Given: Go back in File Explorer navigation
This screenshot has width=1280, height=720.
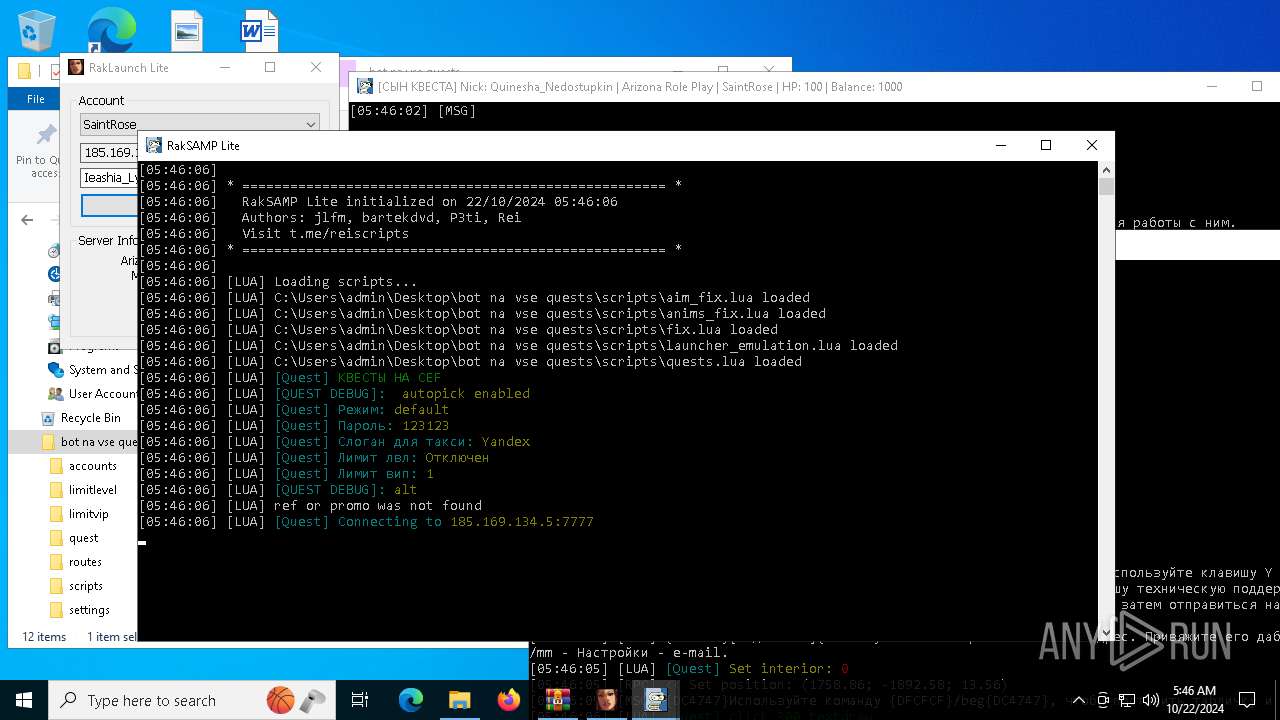Looking at the screenshot, I should 27,220.
